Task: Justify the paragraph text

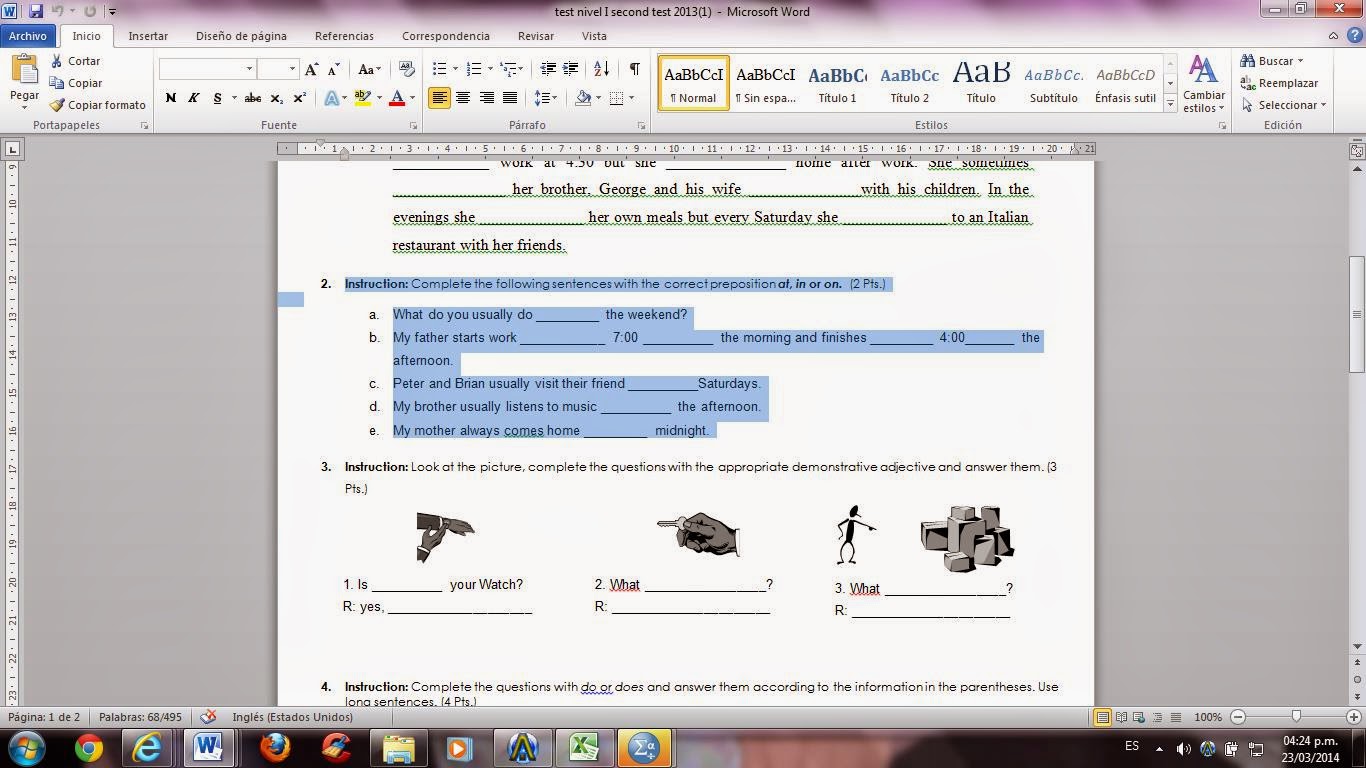Action: tap(509, 98)
